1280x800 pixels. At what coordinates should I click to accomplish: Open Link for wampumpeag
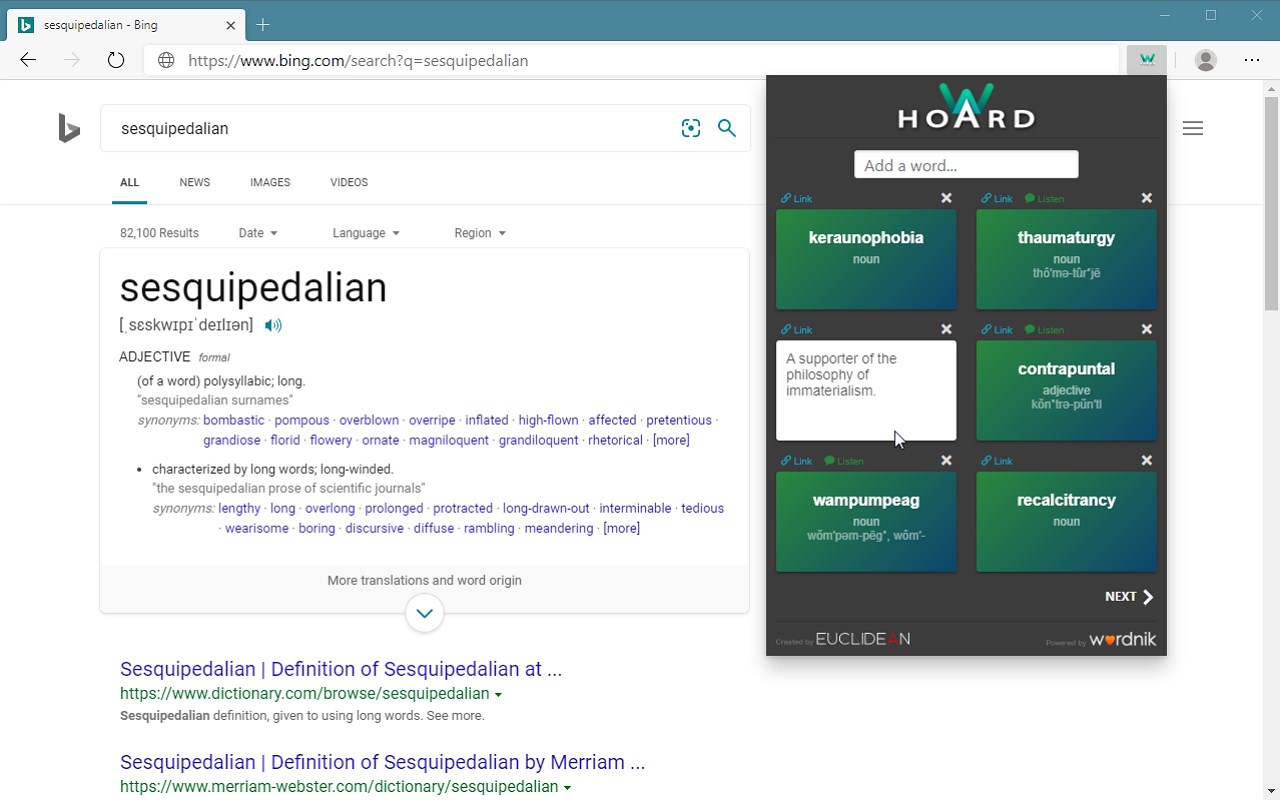(796, 461)
